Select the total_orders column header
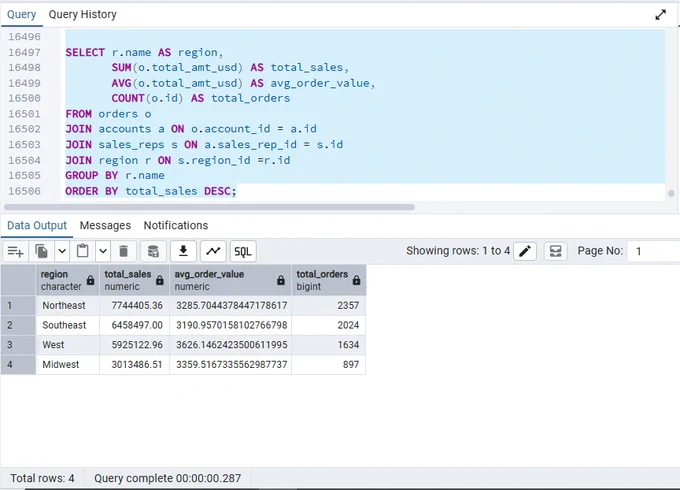680x490 pixels. click(x=329, y=280)
